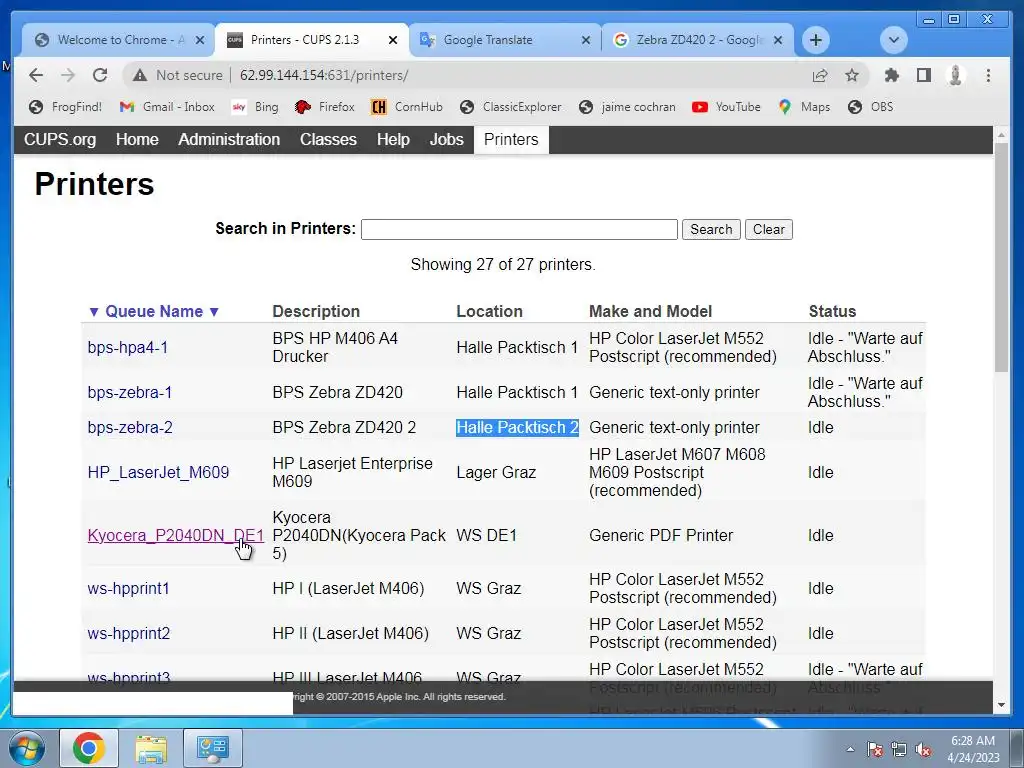Open the Control Panel taskbar icon
1024x768 pixels.
point(213,748)
